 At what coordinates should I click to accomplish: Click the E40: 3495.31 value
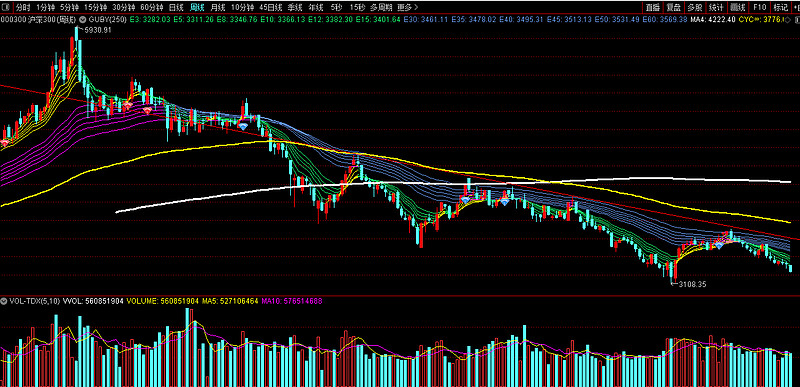click(522, 19)
